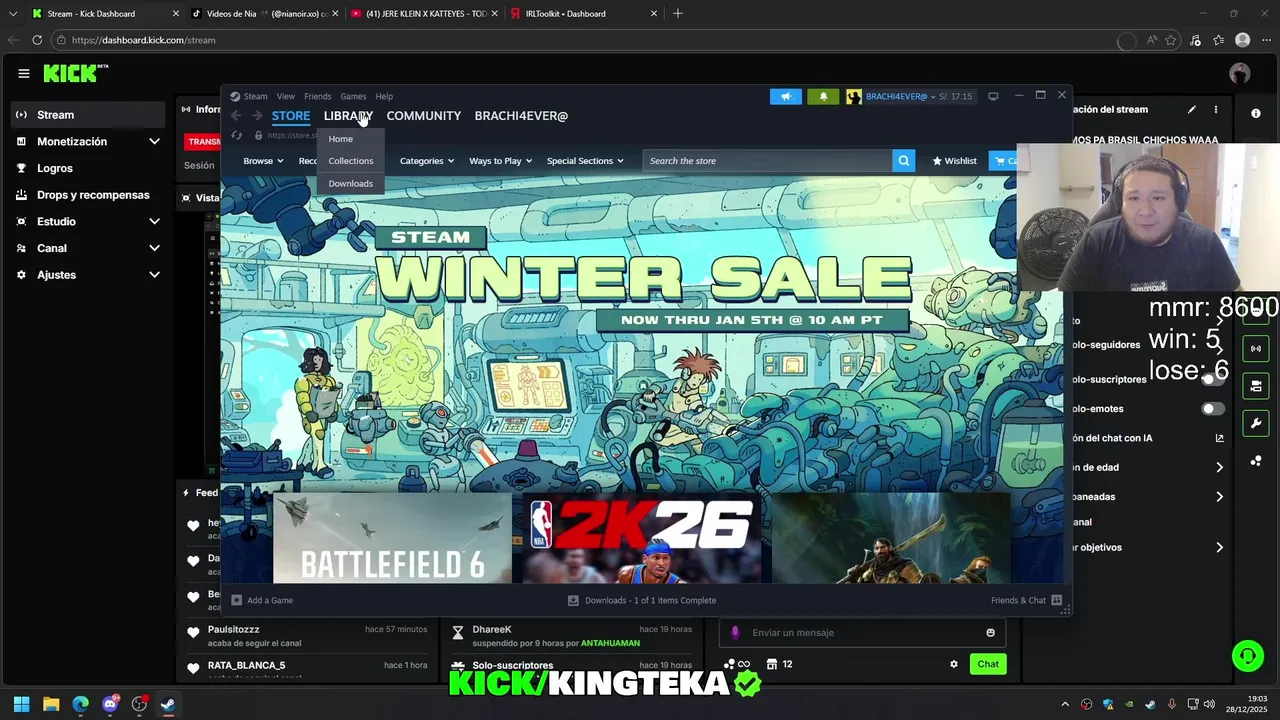Open the Categories dropdown in Steam store

coord(427,161)
